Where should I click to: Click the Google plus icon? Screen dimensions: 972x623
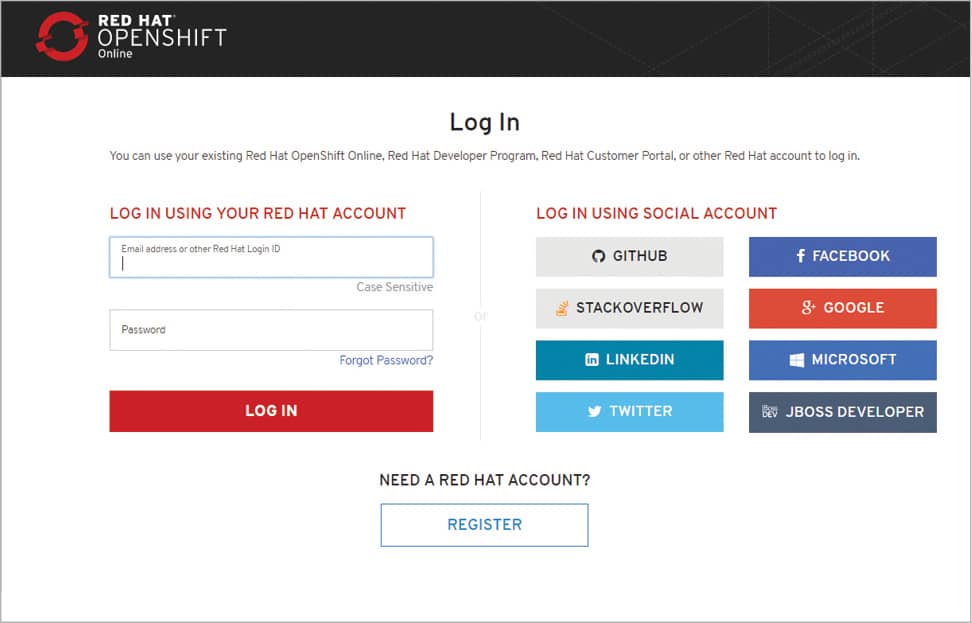[x=809, y=308]
